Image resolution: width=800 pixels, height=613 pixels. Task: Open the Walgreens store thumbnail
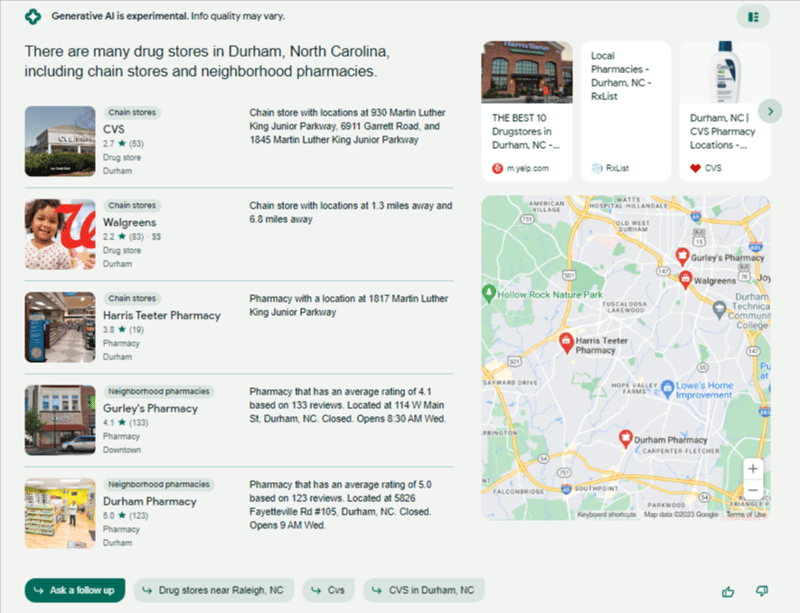60,234
